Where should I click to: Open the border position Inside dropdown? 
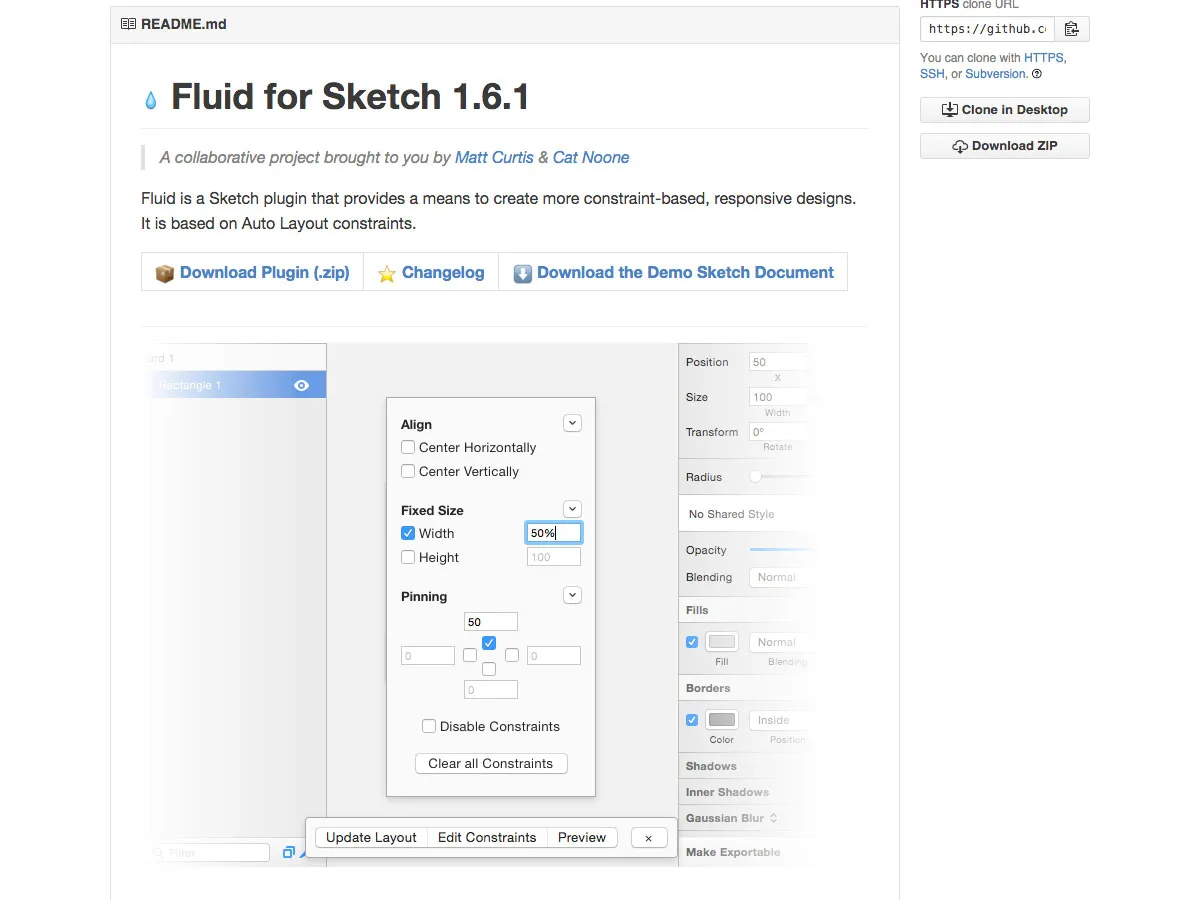[x=780, y=720]
